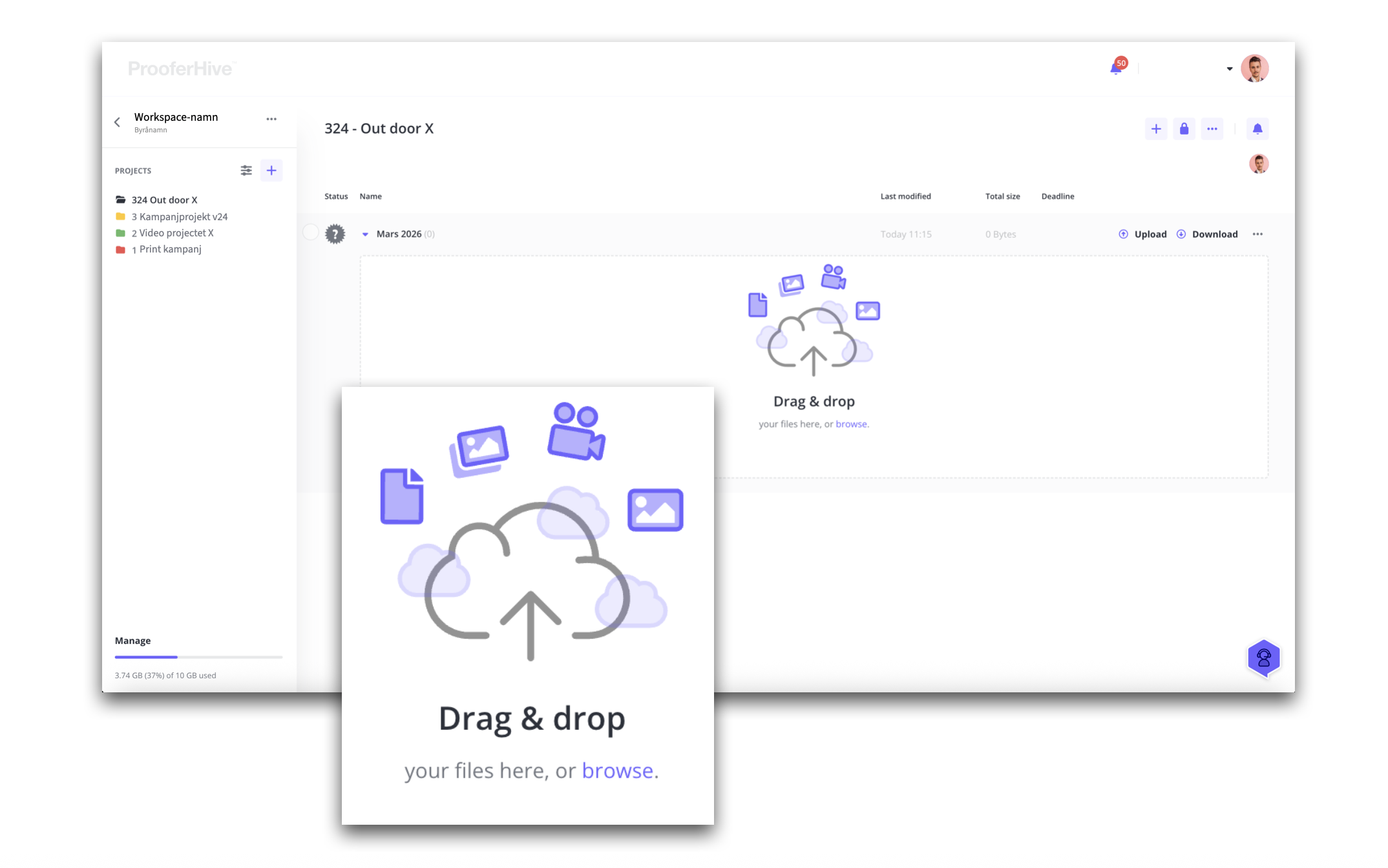Image resolution: width=1388 pixels, height=868 pixels.
Task: Open the support chat hexagon icon
Action: pyautogui.click(x=1264, y=658)
